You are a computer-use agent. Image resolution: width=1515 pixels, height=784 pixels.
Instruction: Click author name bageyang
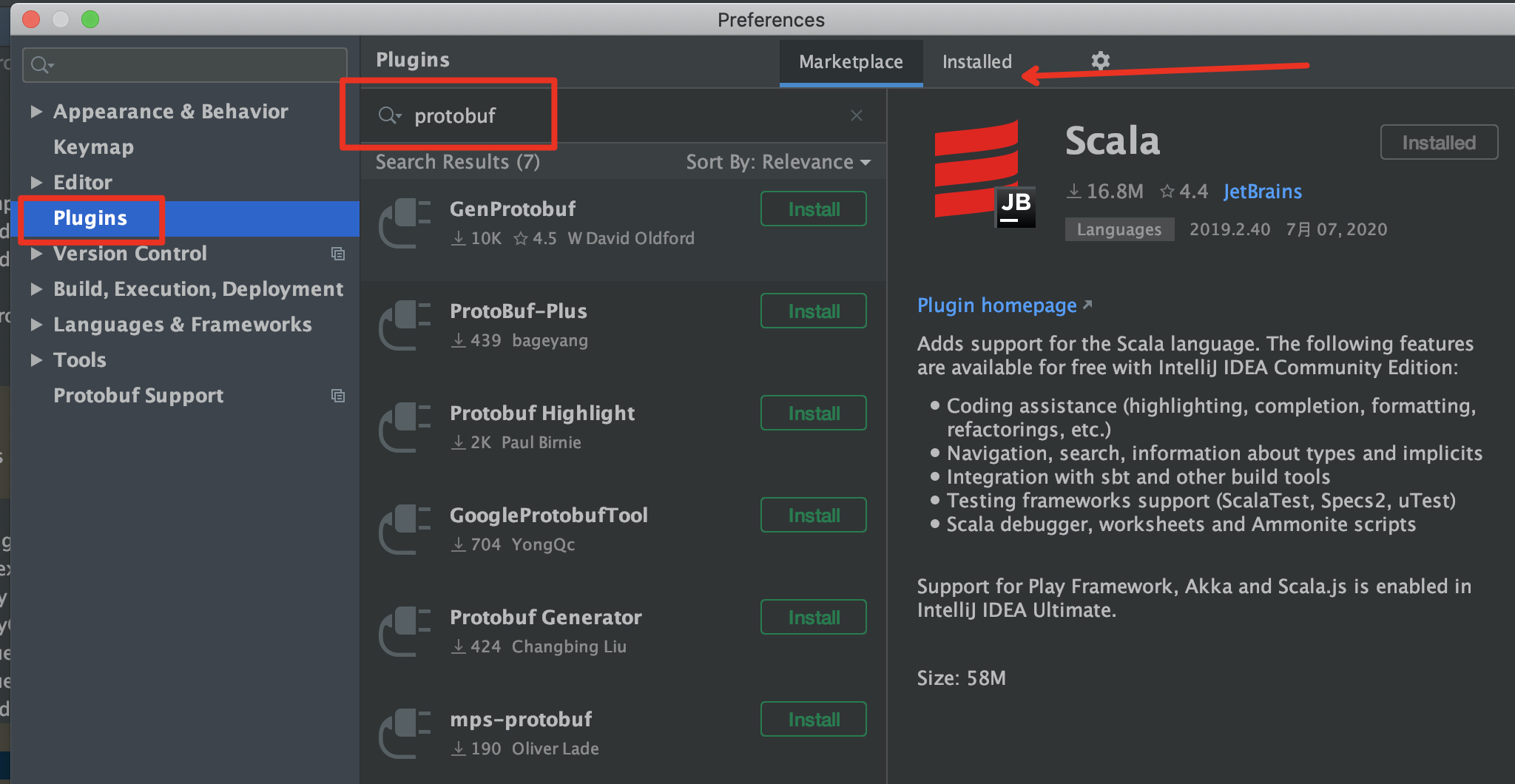[550, 340]
